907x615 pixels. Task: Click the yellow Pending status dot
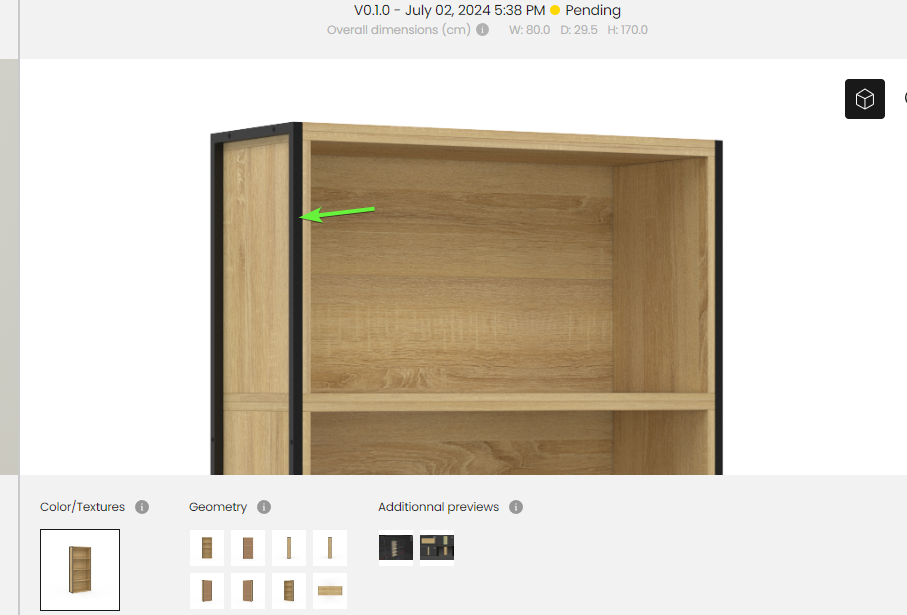point(555,10)
